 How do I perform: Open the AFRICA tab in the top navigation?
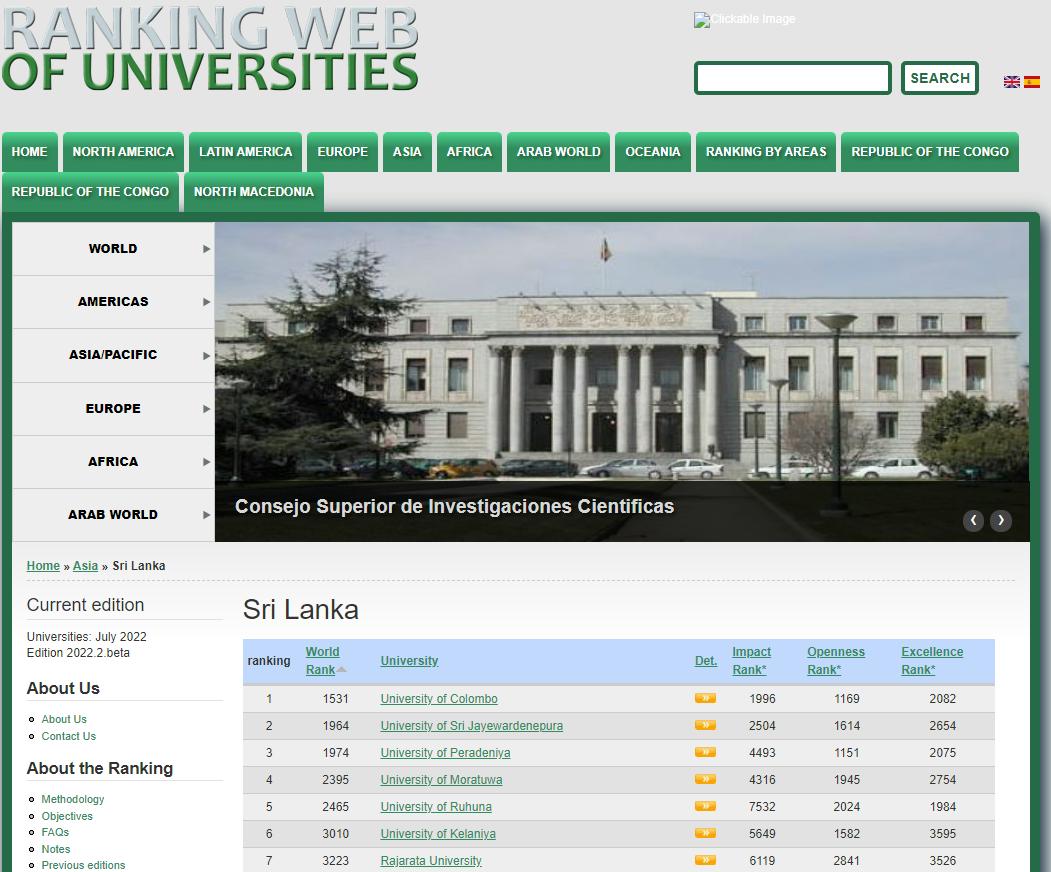(x=469, y=152)
